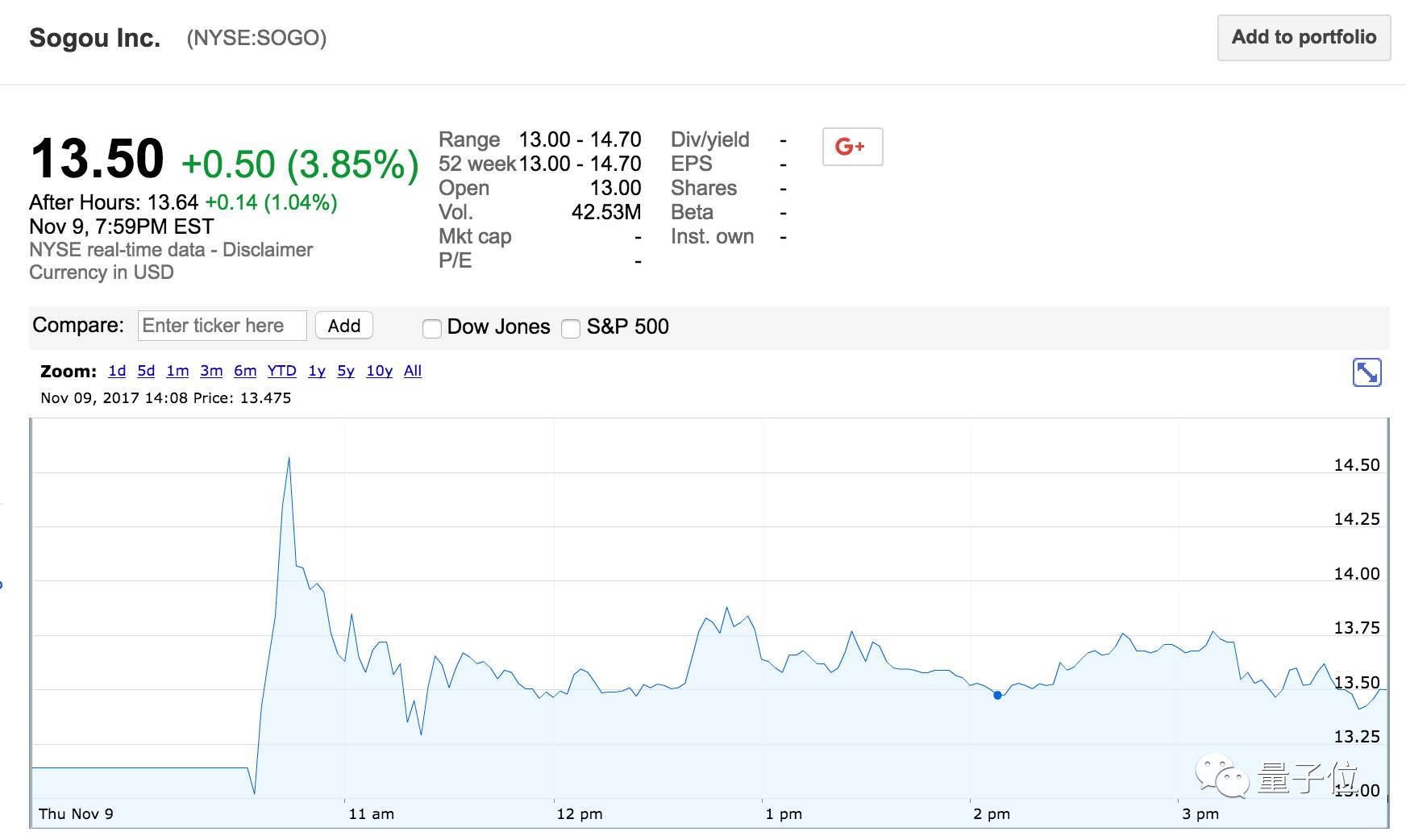Click the Div/yield label
Screen dimensions: 1406x840
[710, 140]
